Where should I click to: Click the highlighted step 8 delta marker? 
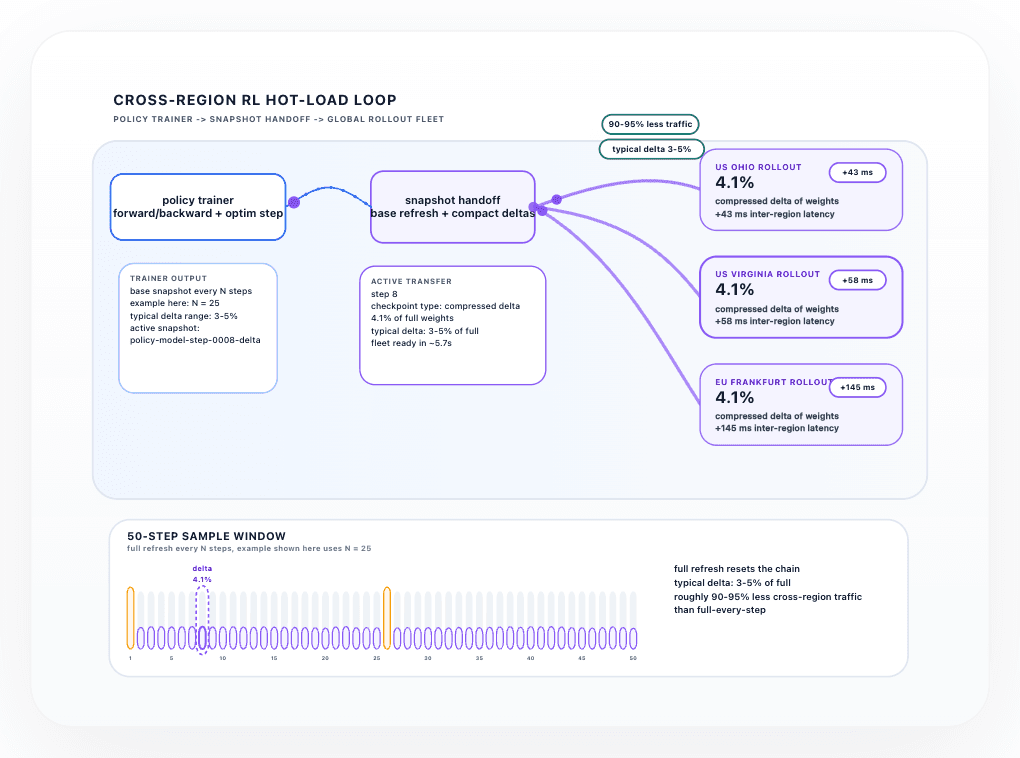[202, 638]
